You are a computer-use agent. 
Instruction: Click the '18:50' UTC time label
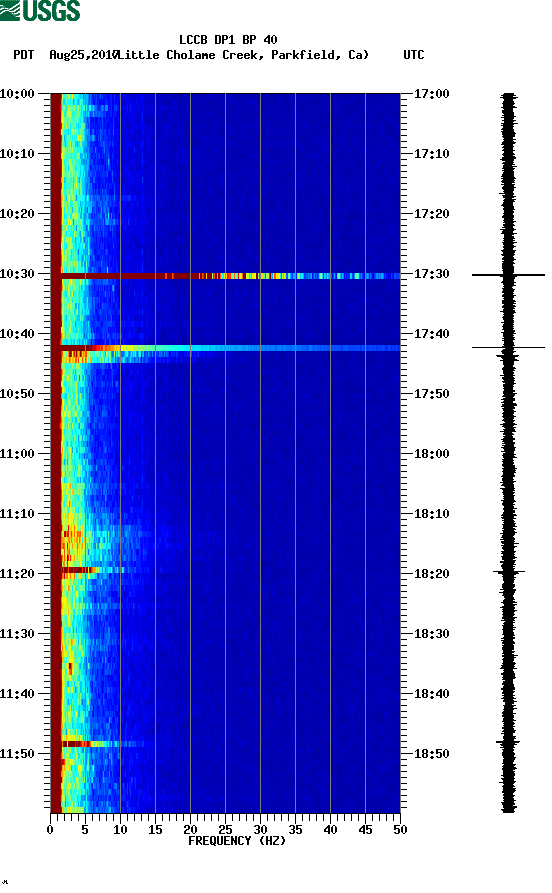coord(432,753)
